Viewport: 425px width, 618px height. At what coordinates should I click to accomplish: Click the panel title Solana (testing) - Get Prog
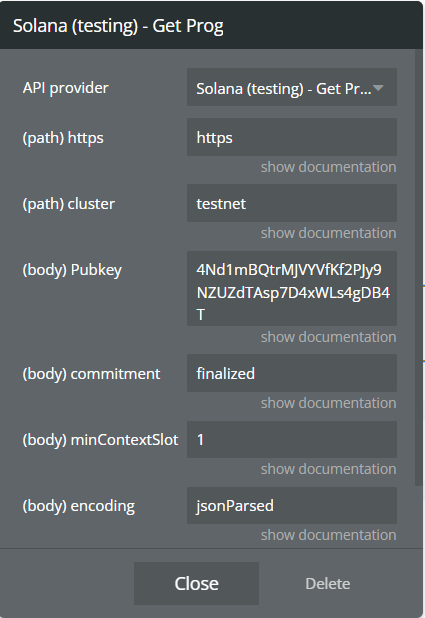click(118, 26)
